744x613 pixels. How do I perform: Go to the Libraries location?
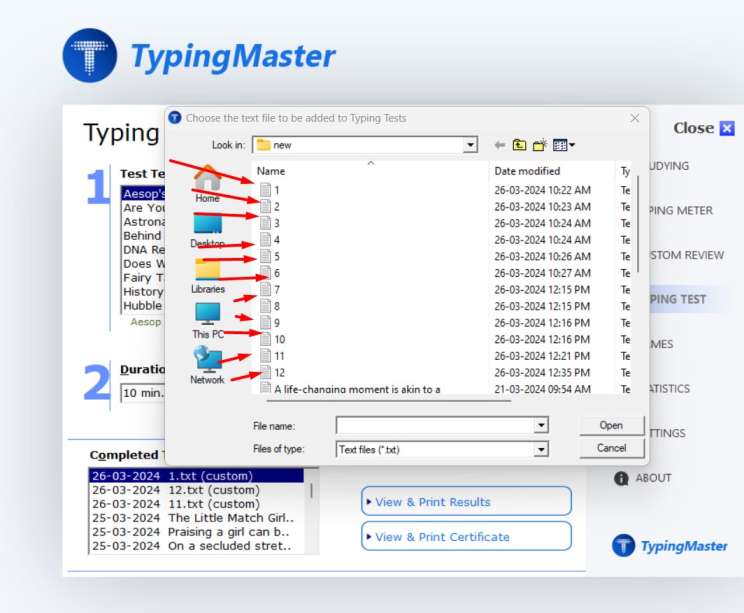tap(207, 276)
